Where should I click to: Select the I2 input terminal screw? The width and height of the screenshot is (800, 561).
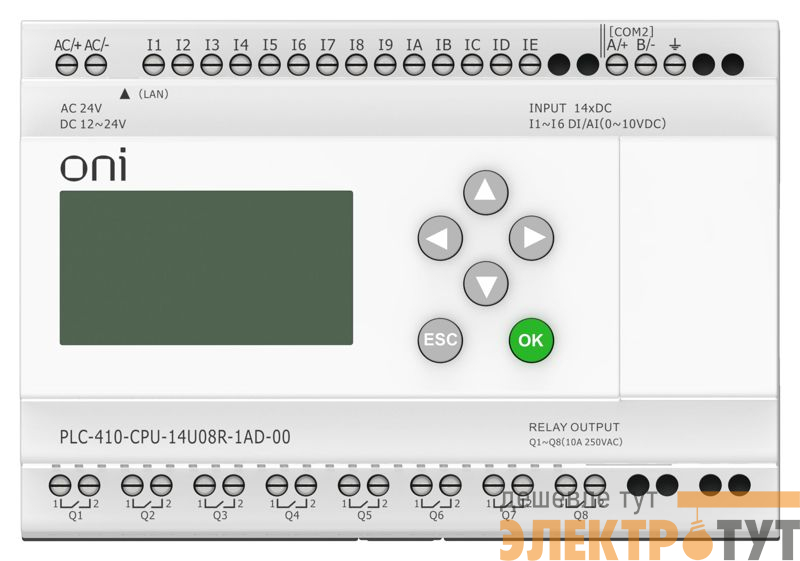pyautogui.click(x=183, y=65)
